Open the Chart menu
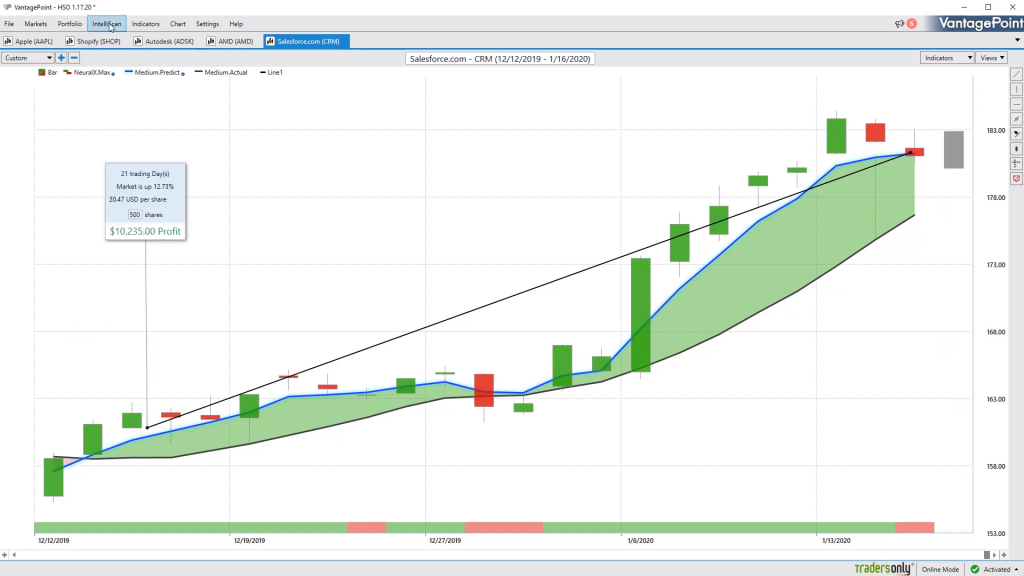This screenshot has height=576, width=1024. 178,24
